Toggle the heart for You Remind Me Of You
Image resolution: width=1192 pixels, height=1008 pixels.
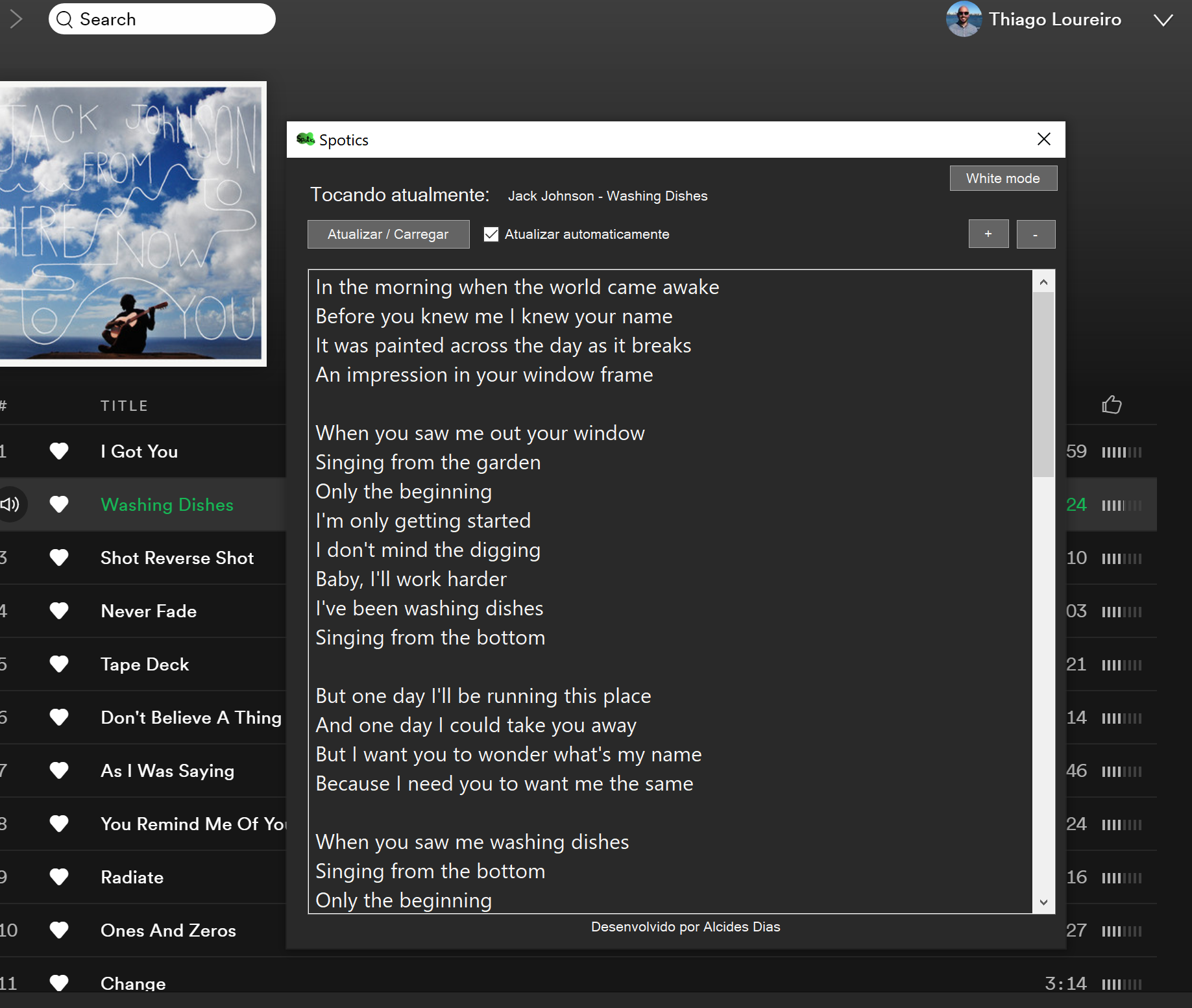coord(59,824)
